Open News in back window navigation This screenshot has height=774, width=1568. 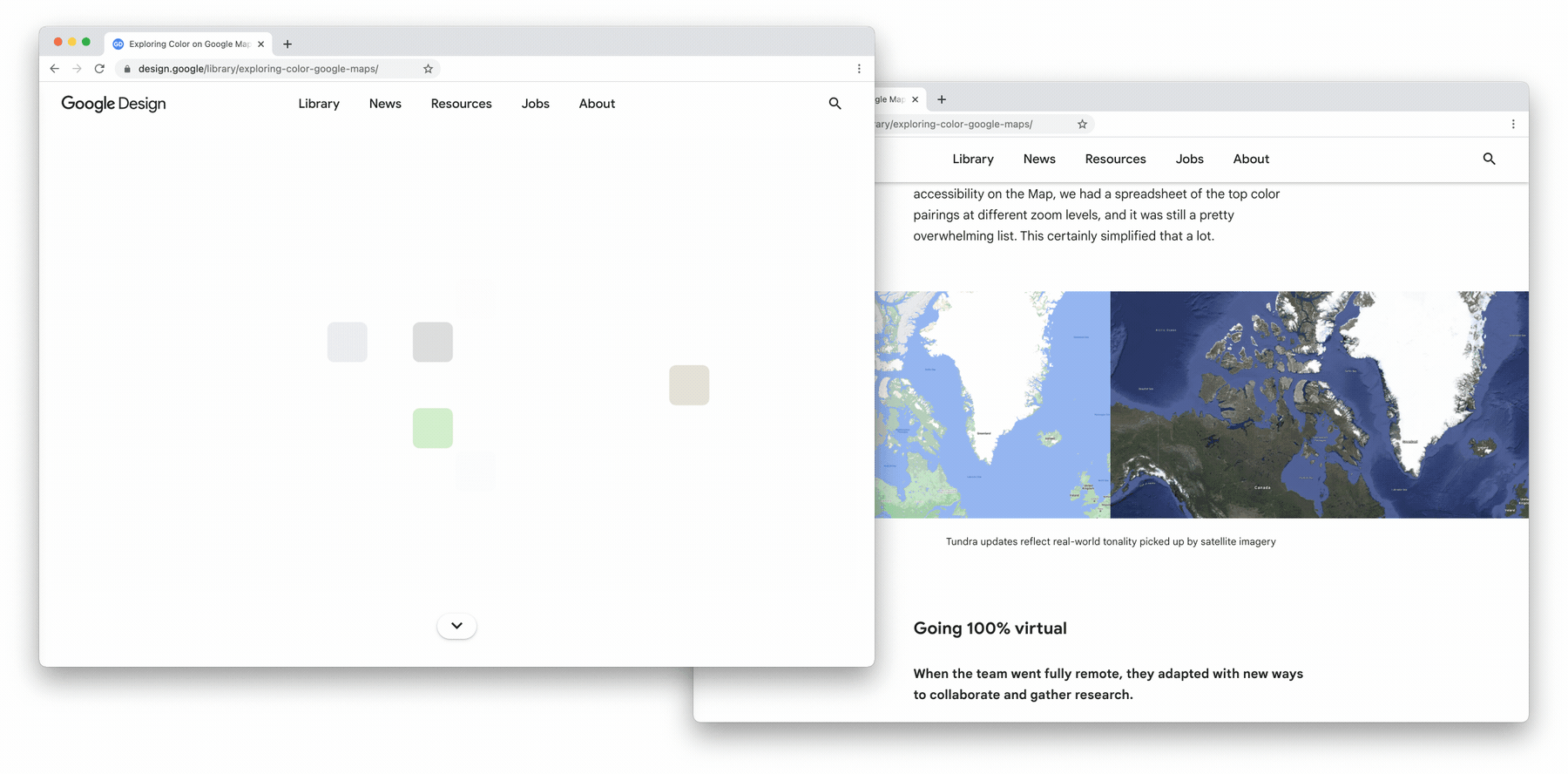[1039, 160]
